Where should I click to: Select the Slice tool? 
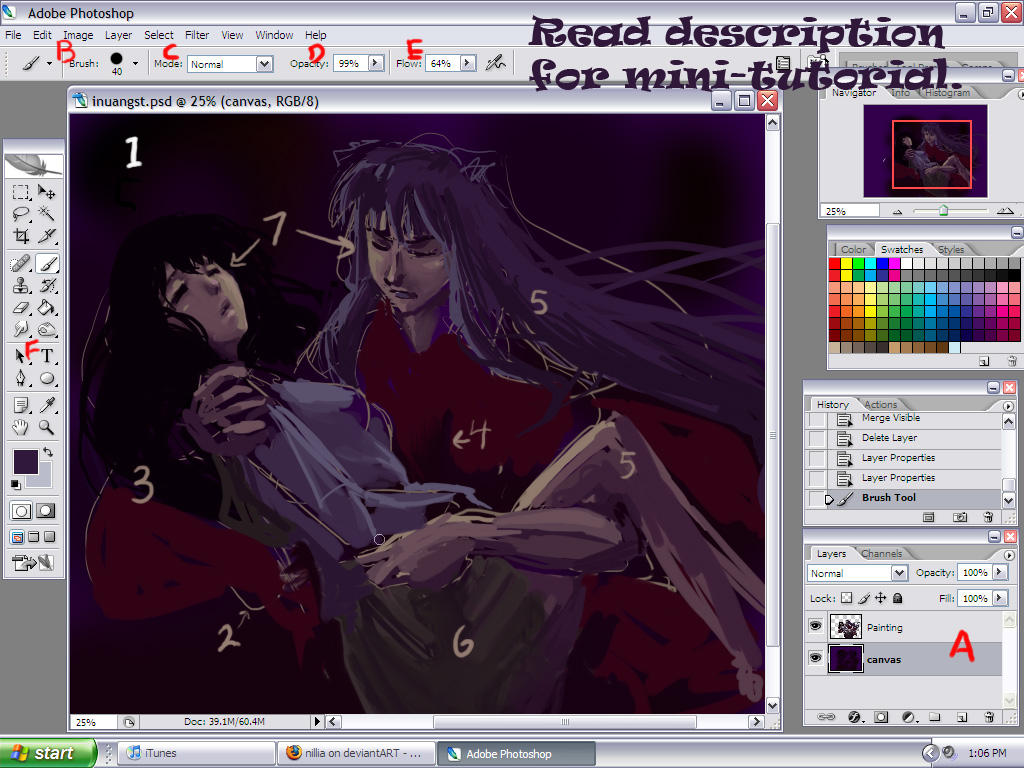point(46,236)
